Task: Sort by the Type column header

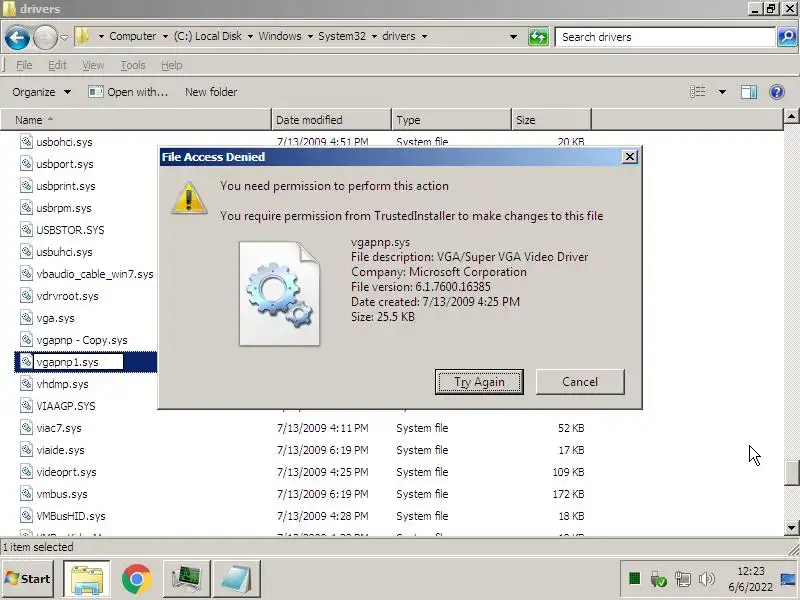Action: (451, 120)
